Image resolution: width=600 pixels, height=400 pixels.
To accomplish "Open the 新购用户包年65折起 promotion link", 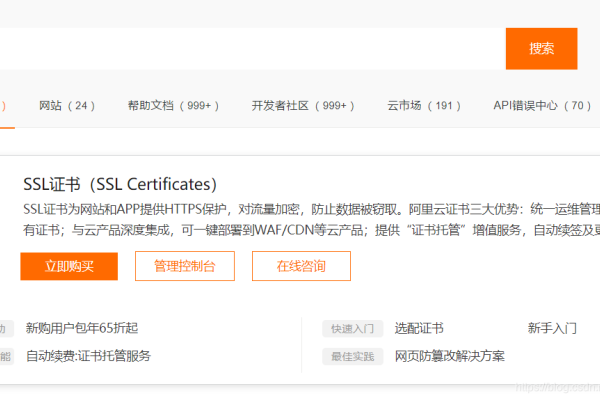I will [82, 328].
